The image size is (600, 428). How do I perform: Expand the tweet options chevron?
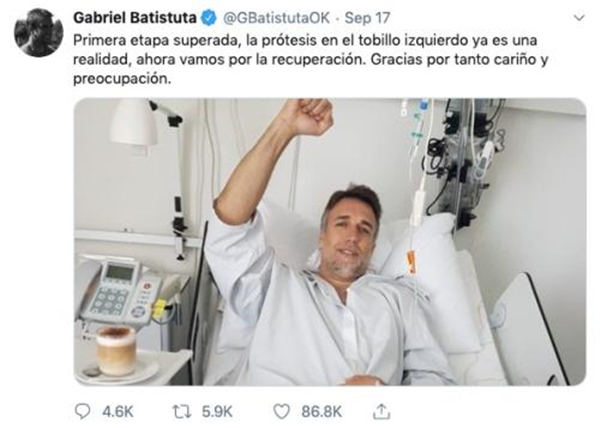point(580,18)
